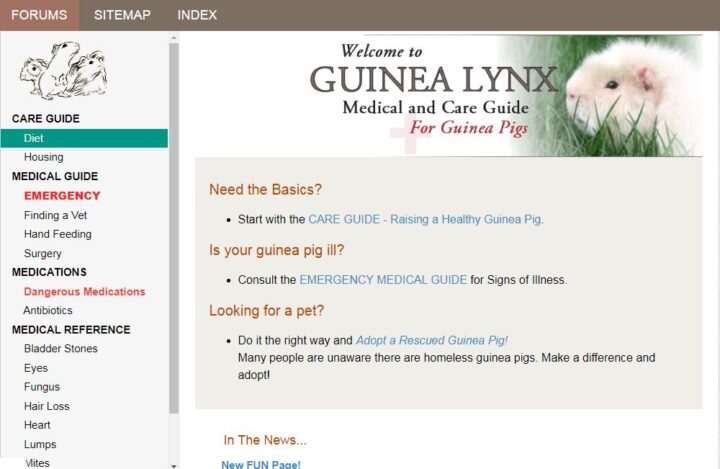
Task: Open the EMERGENCY medical guide link
Action: pos(62,196)
